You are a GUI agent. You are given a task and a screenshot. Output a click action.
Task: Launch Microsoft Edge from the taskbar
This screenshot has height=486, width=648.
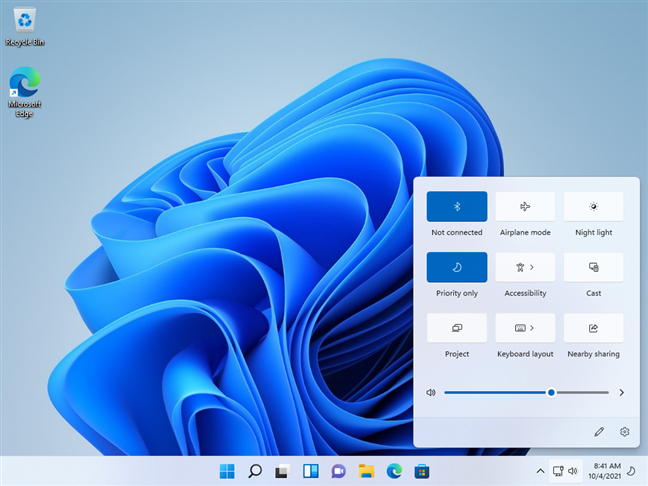[x=394, y=471]
